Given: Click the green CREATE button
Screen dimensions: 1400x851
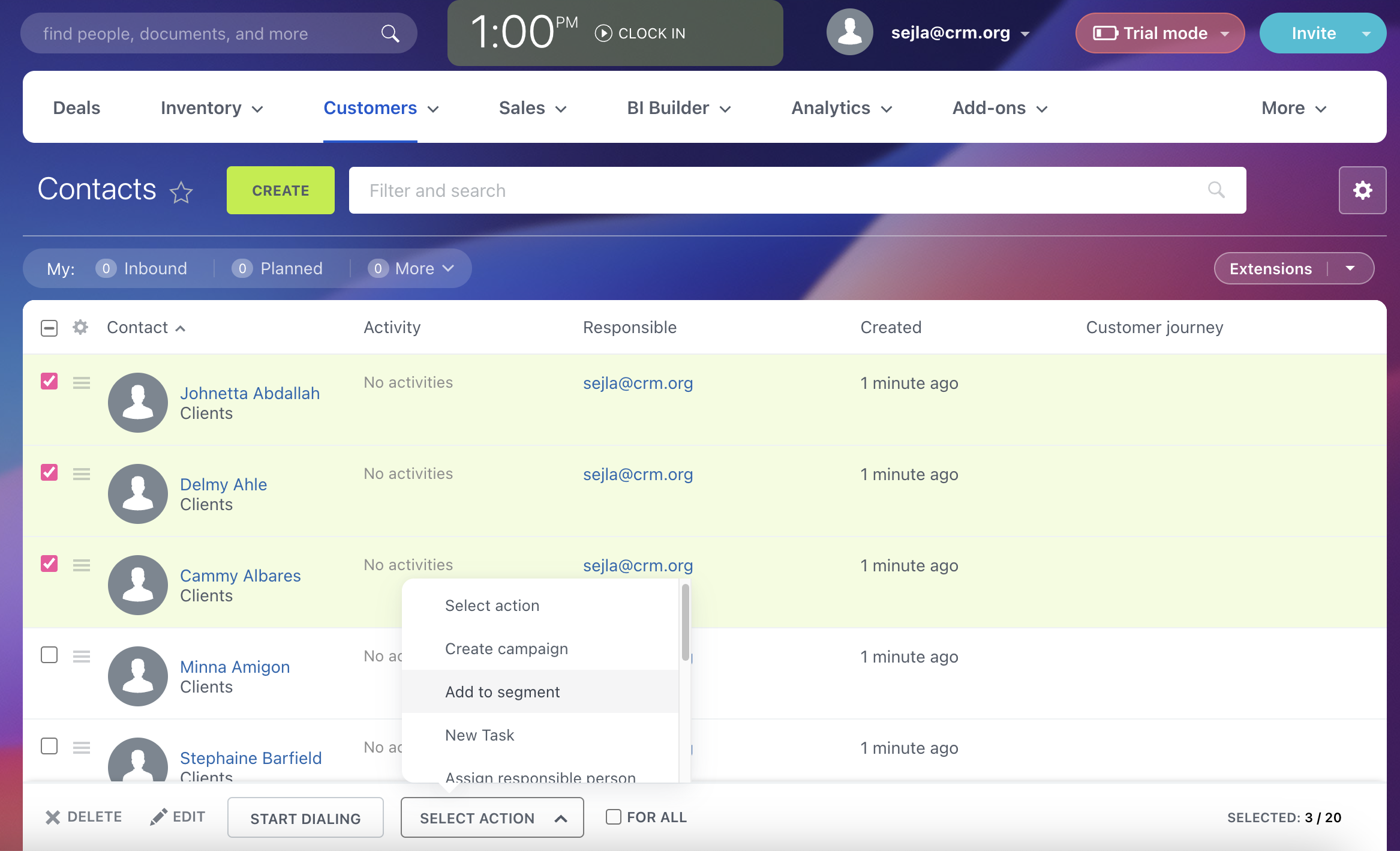Looking at the screenshot, I should (280, 190).
